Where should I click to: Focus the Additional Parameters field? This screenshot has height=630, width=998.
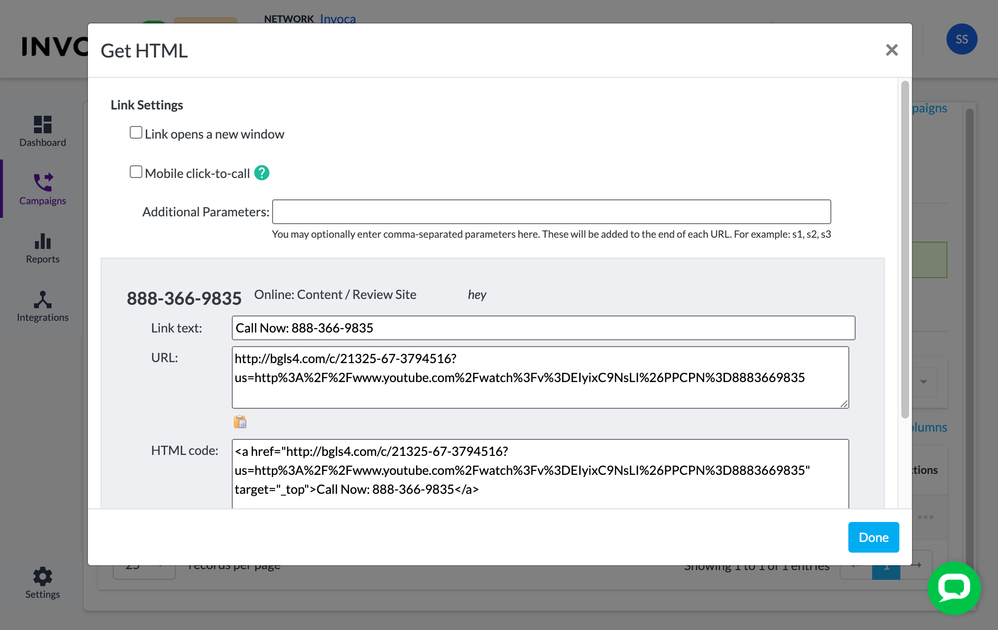(x=551, y=212)
